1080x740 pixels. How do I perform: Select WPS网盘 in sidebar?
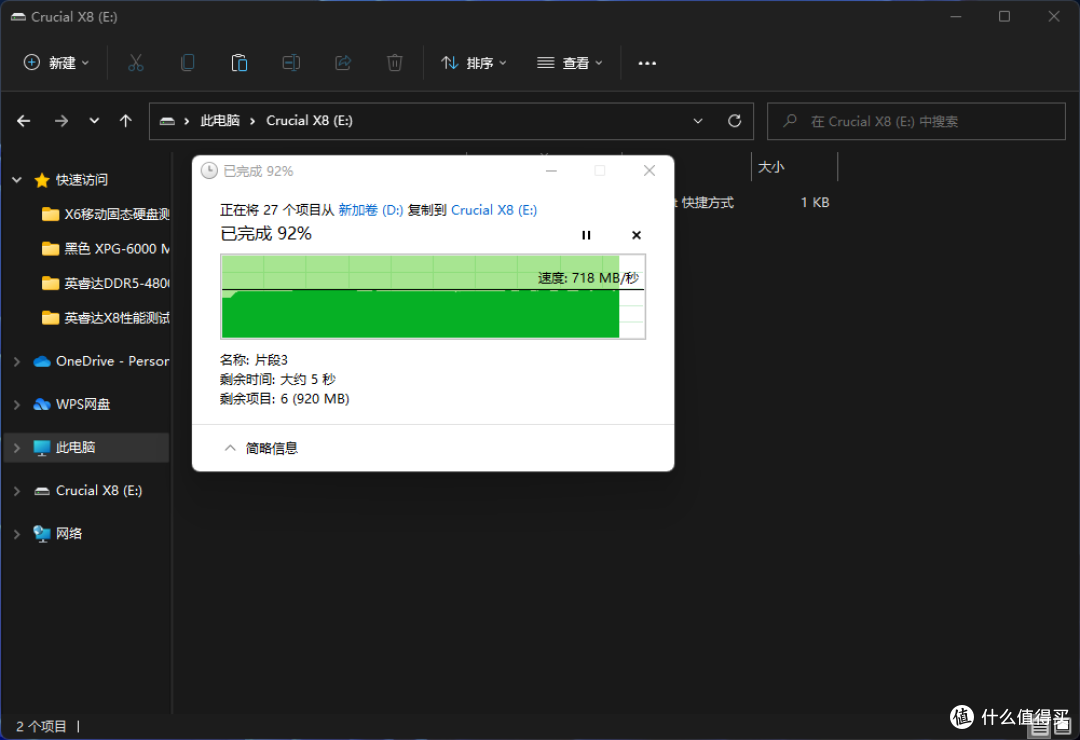72,404
